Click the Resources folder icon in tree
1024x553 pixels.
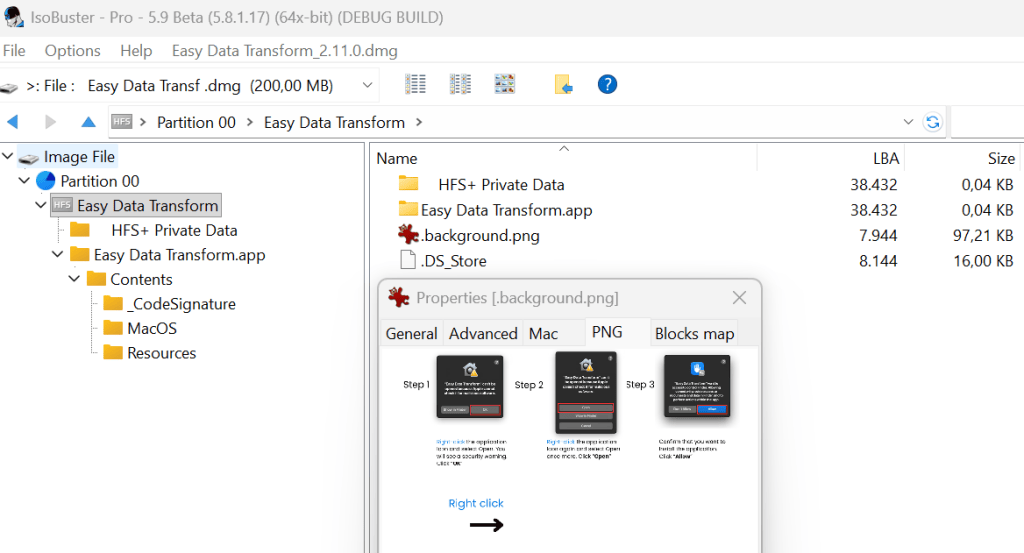coord(113,352)
